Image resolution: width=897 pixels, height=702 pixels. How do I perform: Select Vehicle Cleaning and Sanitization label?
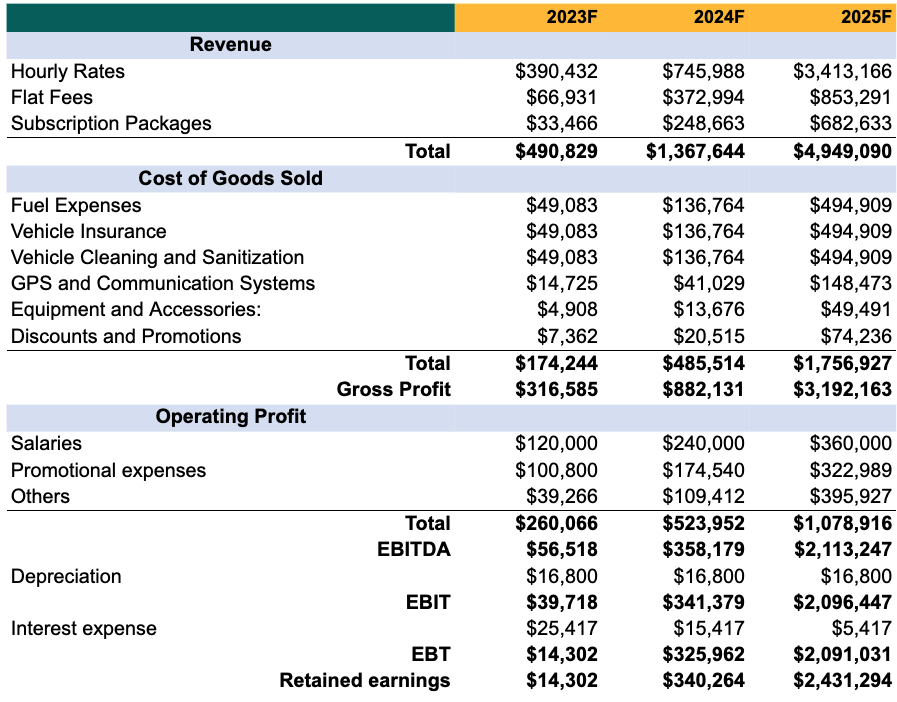157,257
